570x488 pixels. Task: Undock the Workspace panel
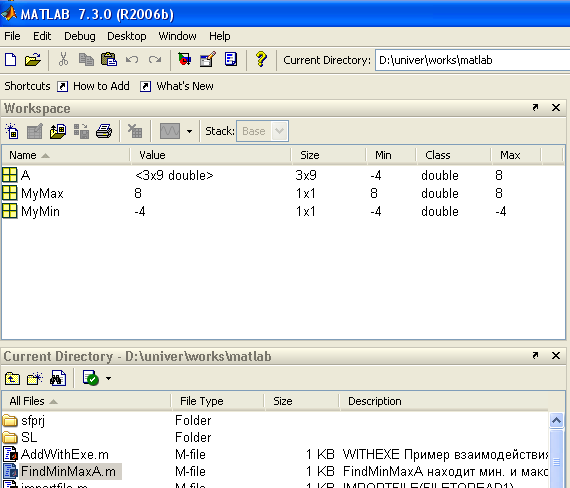coord(535,108)
